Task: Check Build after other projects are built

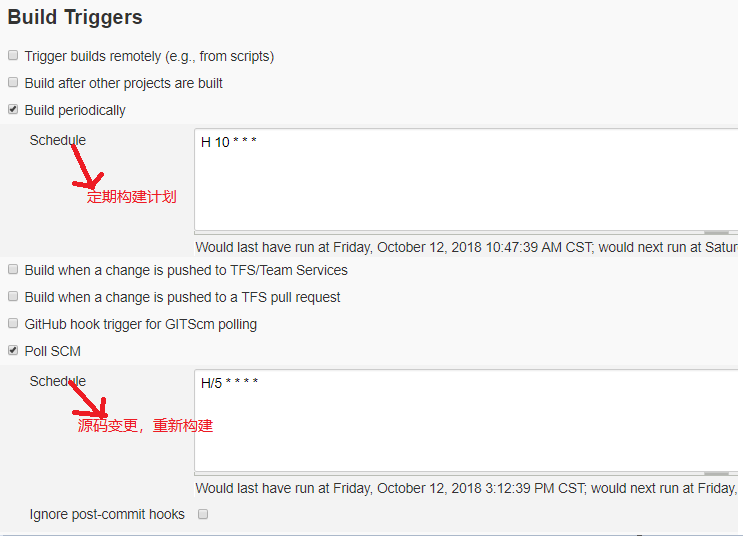Action: coord(13,83)
